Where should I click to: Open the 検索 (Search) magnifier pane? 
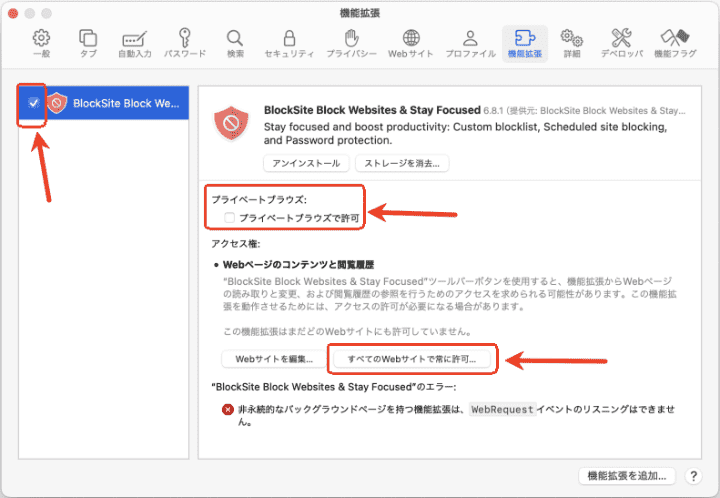tap(235, 44)
